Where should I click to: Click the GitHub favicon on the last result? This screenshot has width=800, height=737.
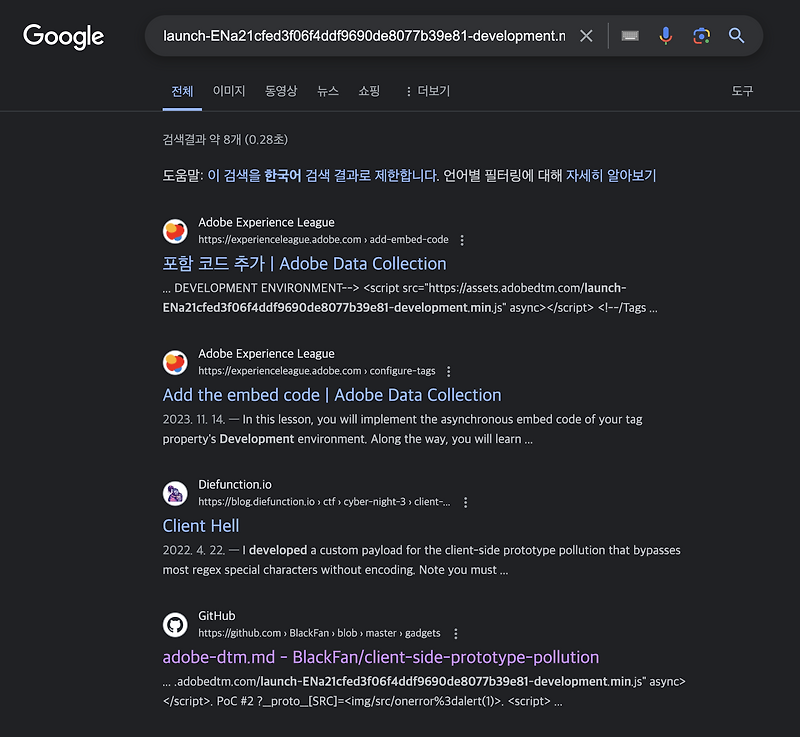point(175,624)
